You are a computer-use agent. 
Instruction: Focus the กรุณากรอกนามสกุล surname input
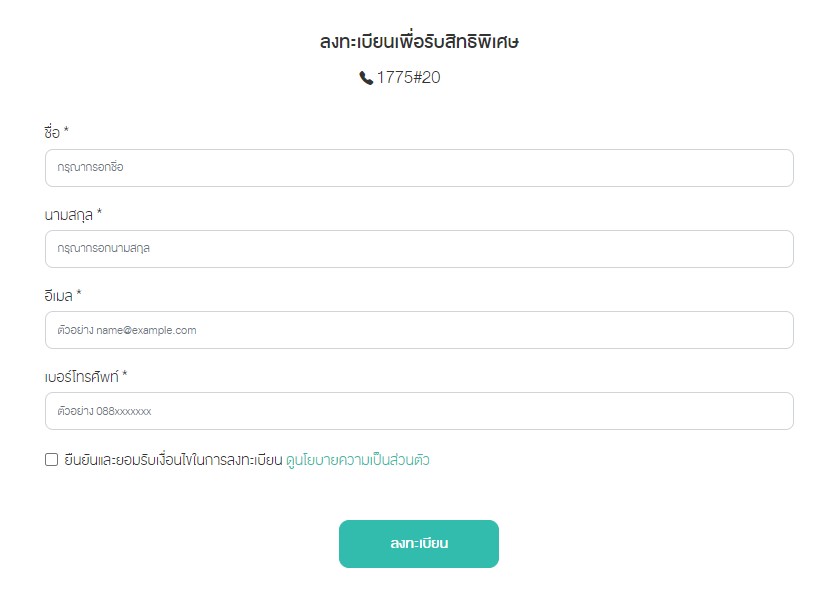pos(419,249)
